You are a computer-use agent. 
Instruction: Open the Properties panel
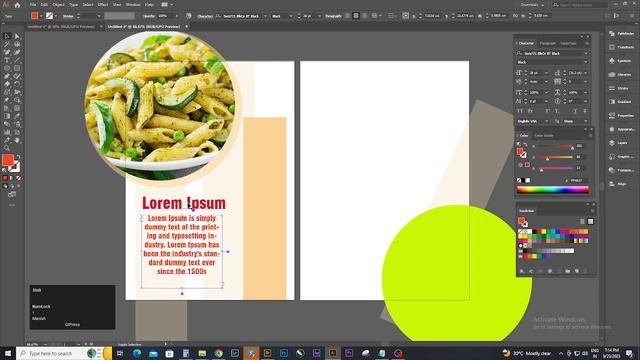622,116
